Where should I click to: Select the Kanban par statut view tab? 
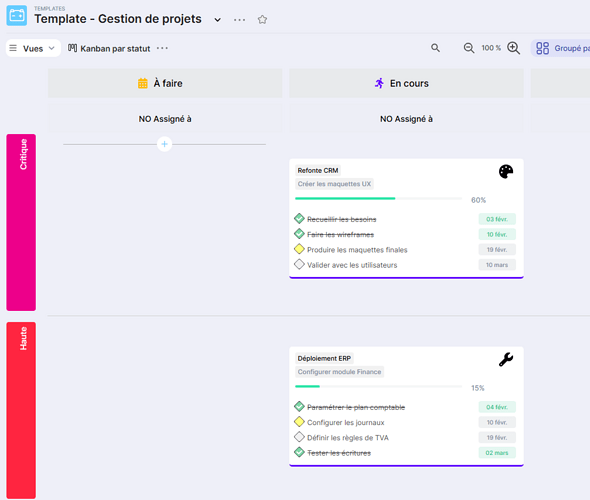click(109, 49)
